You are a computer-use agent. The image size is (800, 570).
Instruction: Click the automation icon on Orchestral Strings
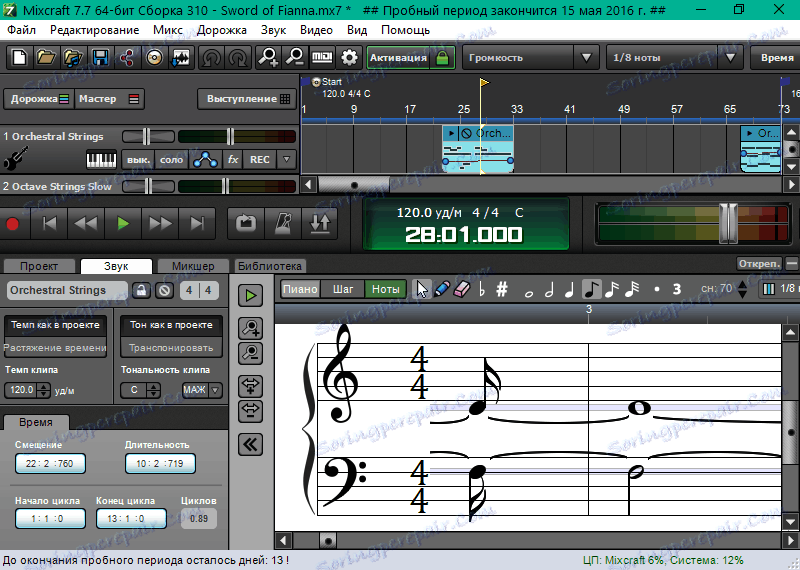click(x=205, y=160)
